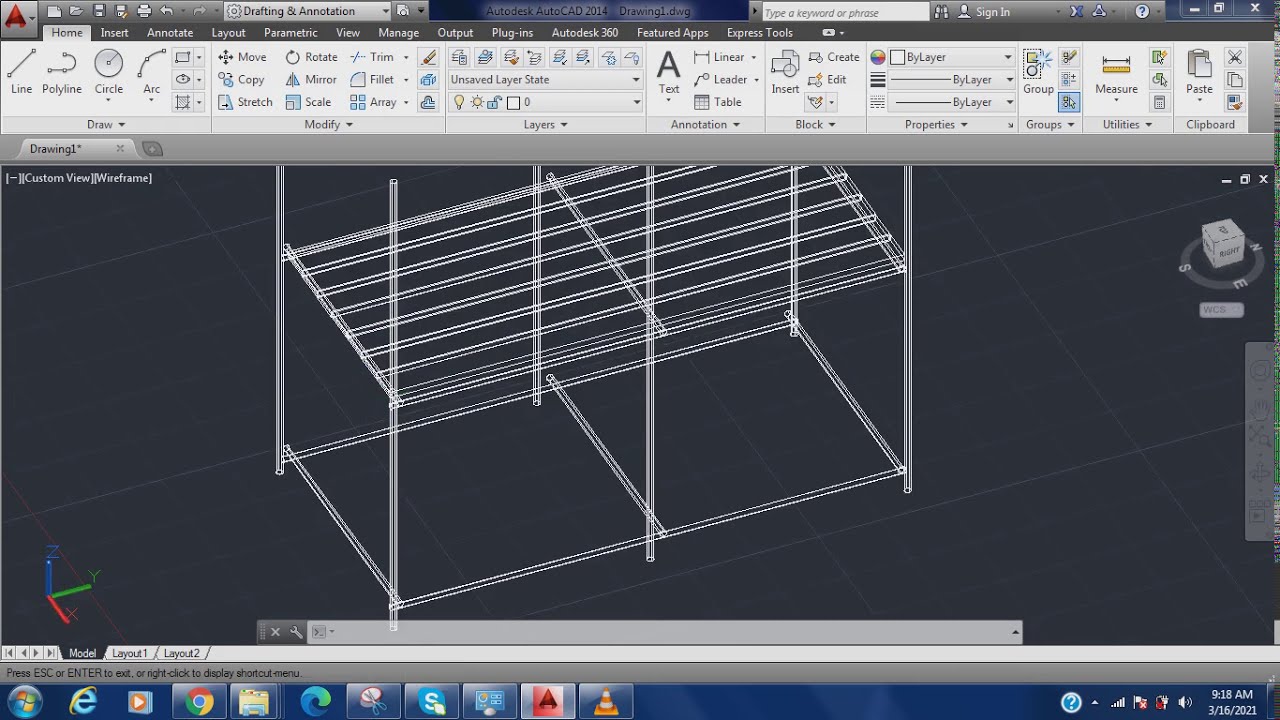The height and width of the screenshot is (720, 1280).
Task: Expand the Modify panel
Action: [329, 124]
